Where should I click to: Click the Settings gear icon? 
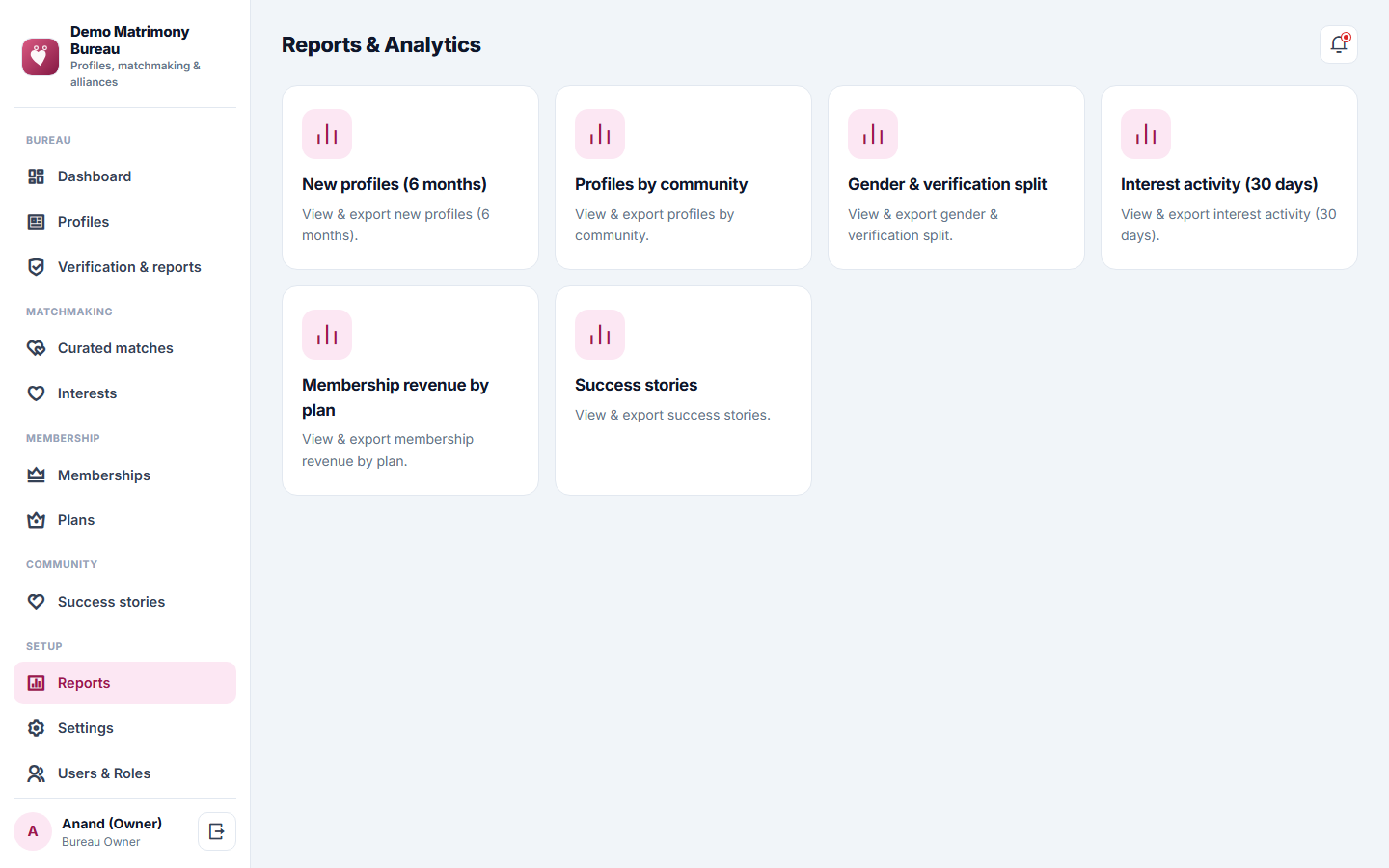tap(37, 728)
